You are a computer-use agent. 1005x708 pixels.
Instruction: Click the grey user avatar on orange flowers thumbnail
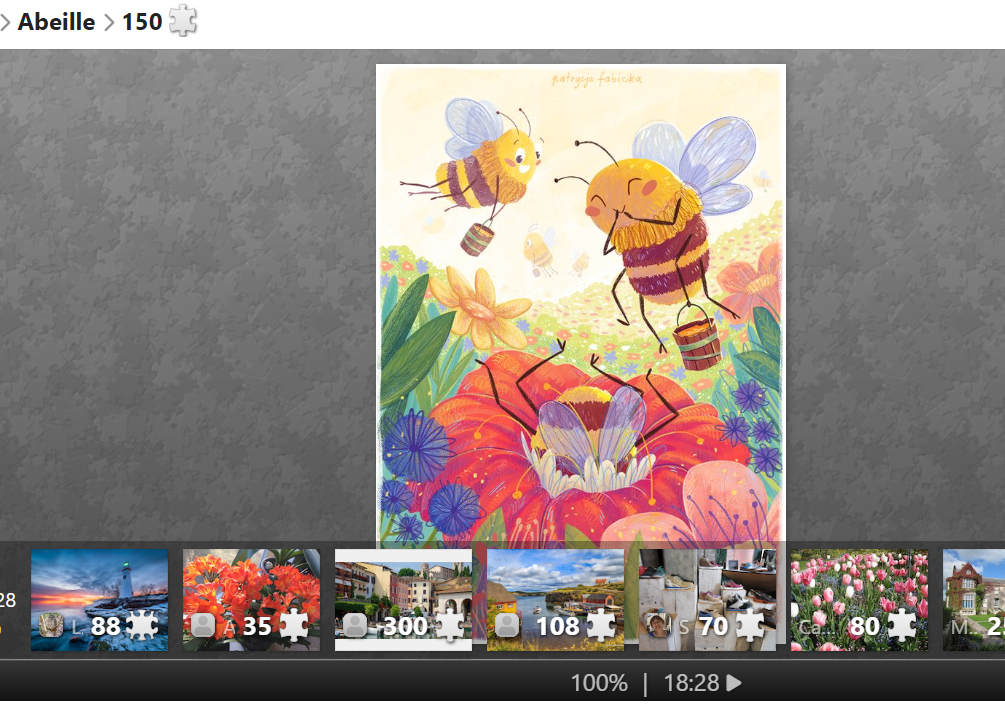(203, 625)
